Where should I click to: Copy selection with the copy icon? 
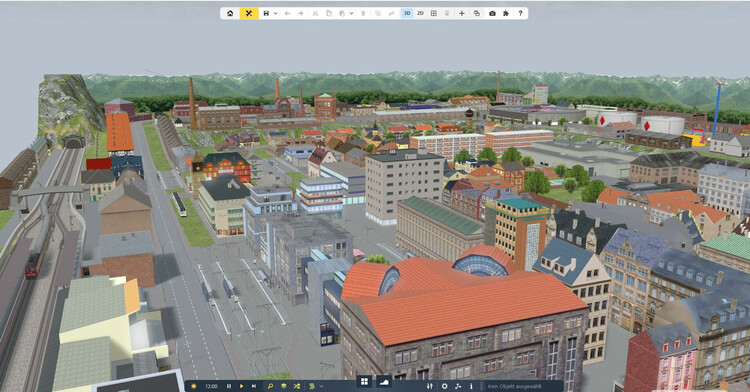(329, 13)
